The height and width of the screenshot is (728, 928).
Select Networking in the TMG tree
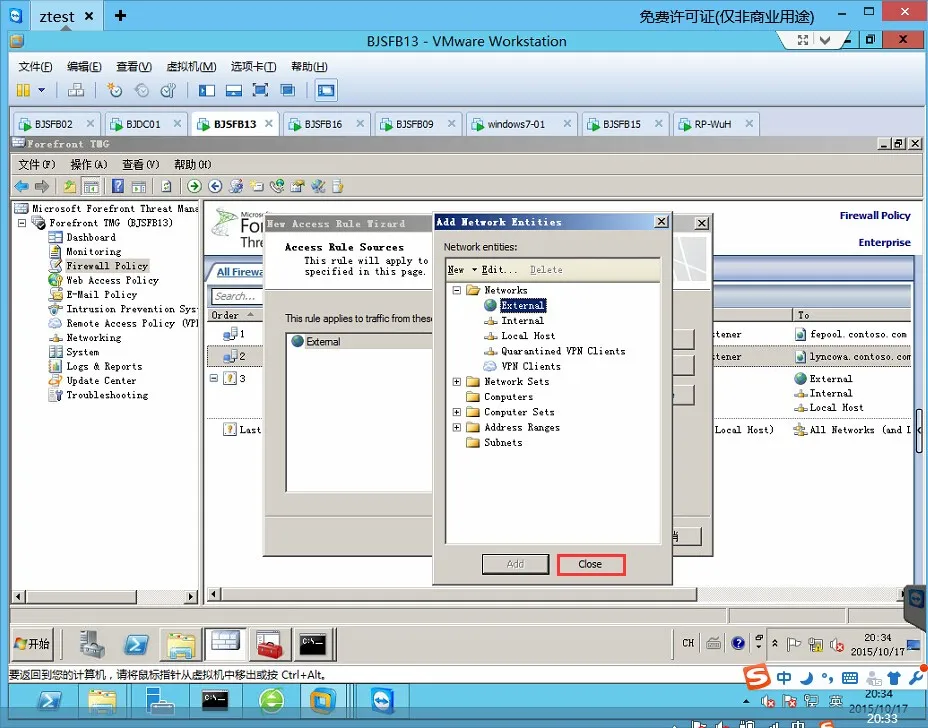pos(94,338)
